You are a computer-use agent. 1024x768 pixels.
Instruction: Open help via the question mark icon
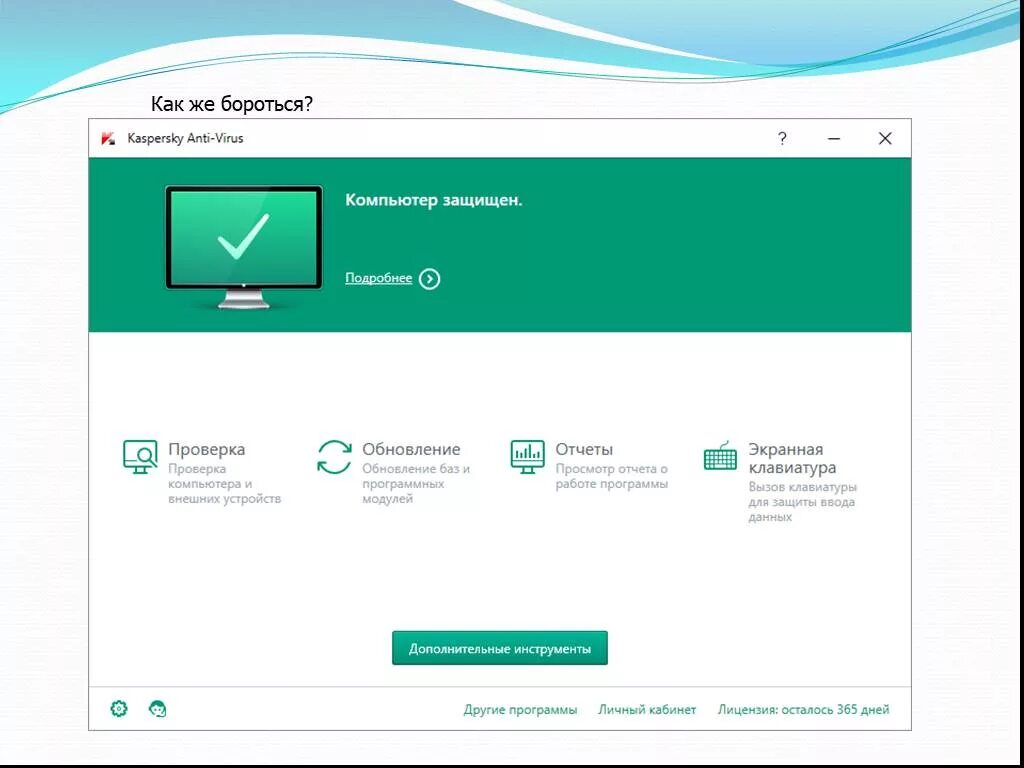click(782, 138)
